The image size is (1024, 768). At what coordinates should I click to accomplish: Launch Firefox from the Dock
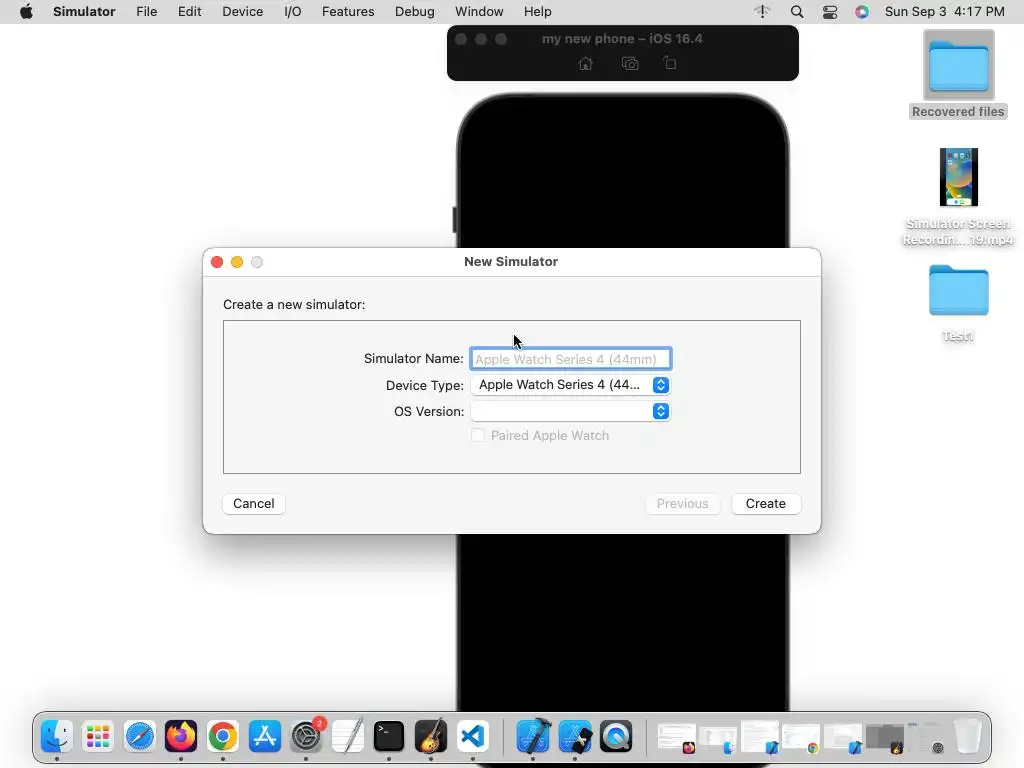coord(181,737)
